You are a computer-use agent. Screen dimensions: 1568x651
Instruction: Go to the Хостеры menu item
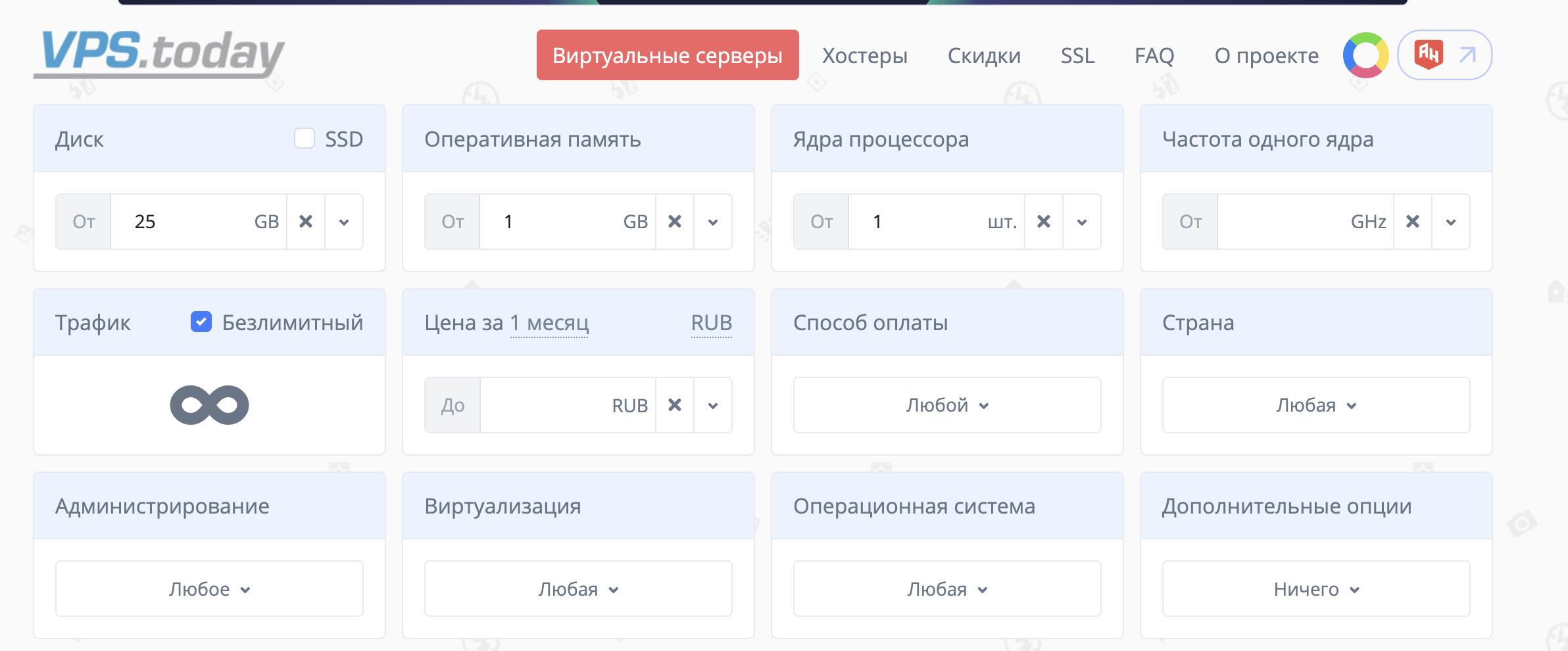click(865, 56)
